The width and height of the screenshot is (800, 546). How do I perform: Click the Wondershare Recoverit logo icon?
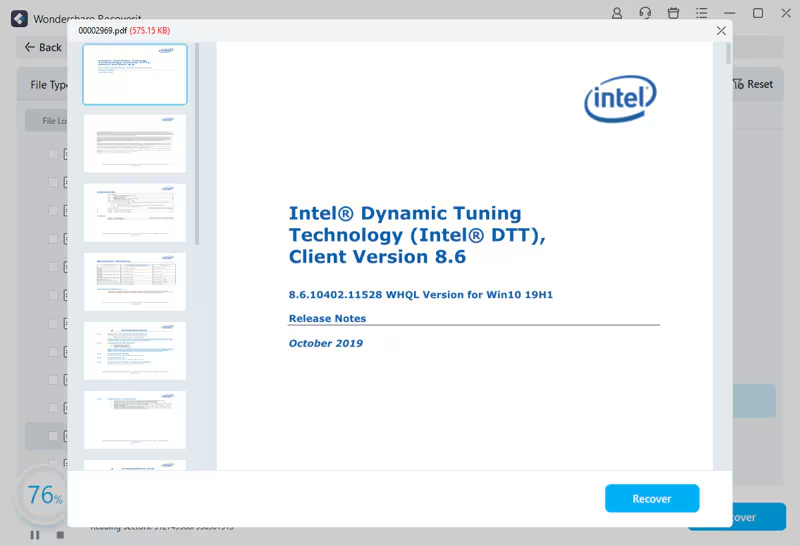(x=18, y=18)
